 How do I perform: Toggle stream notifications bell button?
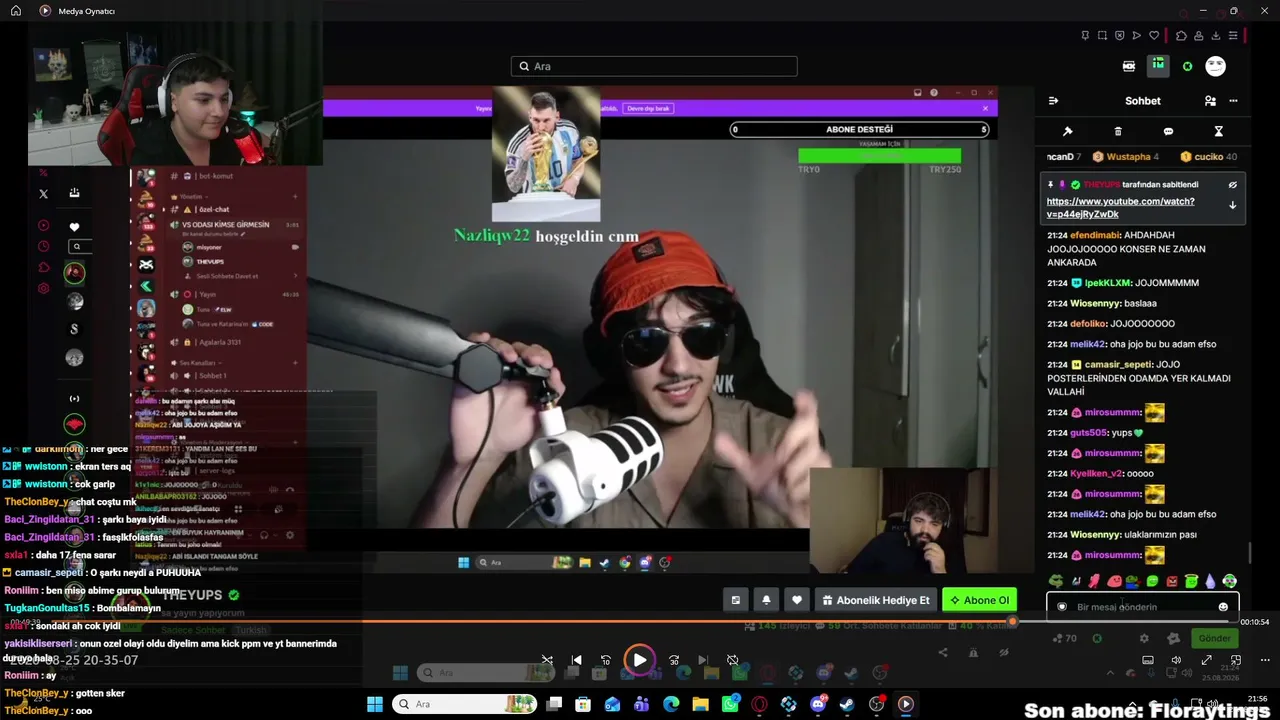coord(766,600)
